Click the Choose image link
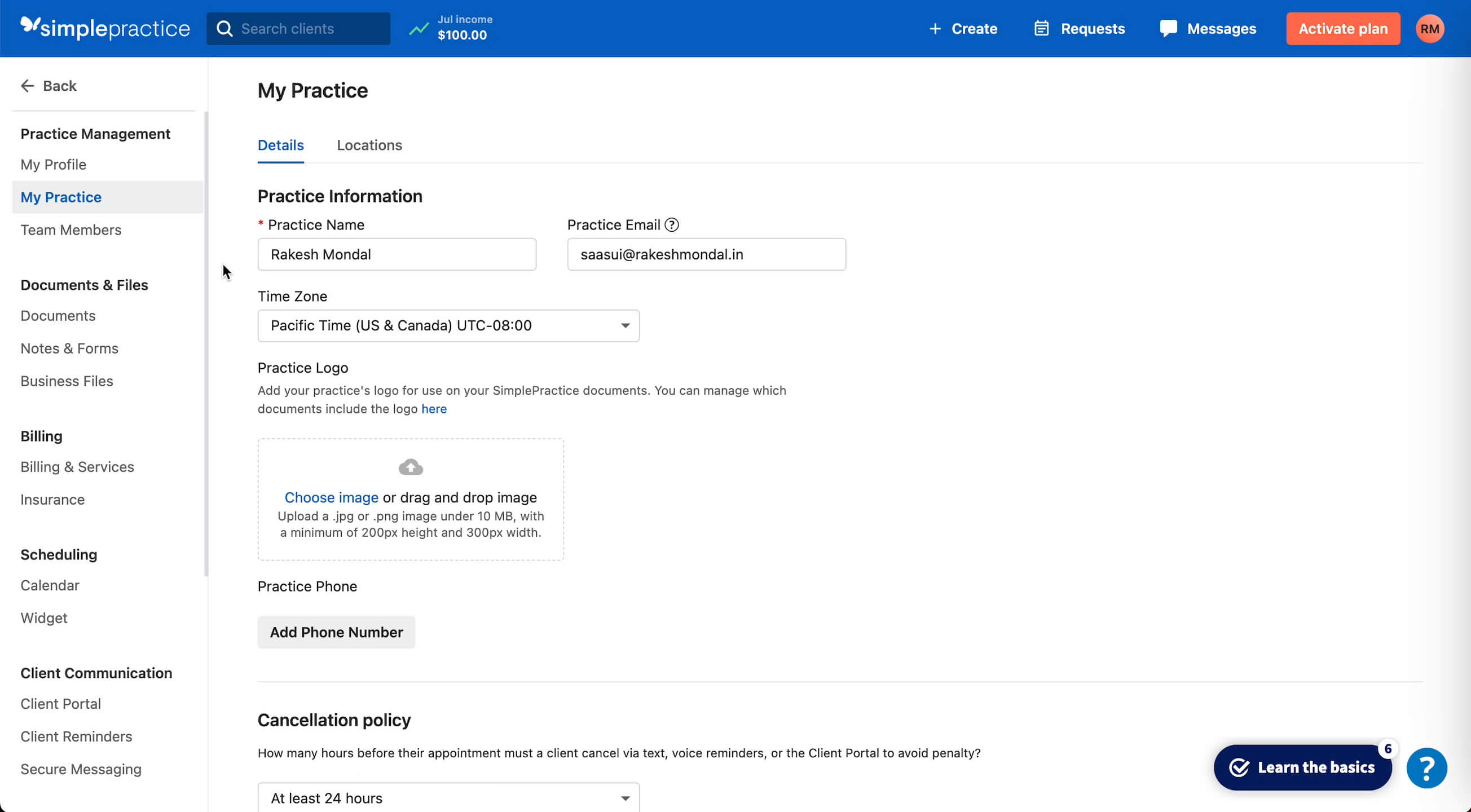Screen dimensions: 1471x812 point(331,497)
